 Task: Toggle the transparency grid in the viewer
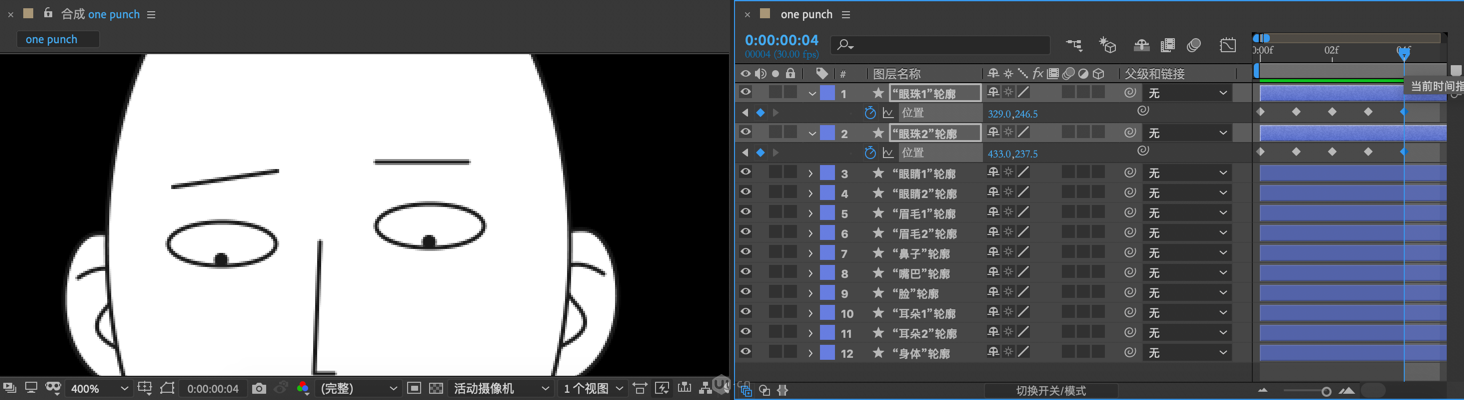436,388
